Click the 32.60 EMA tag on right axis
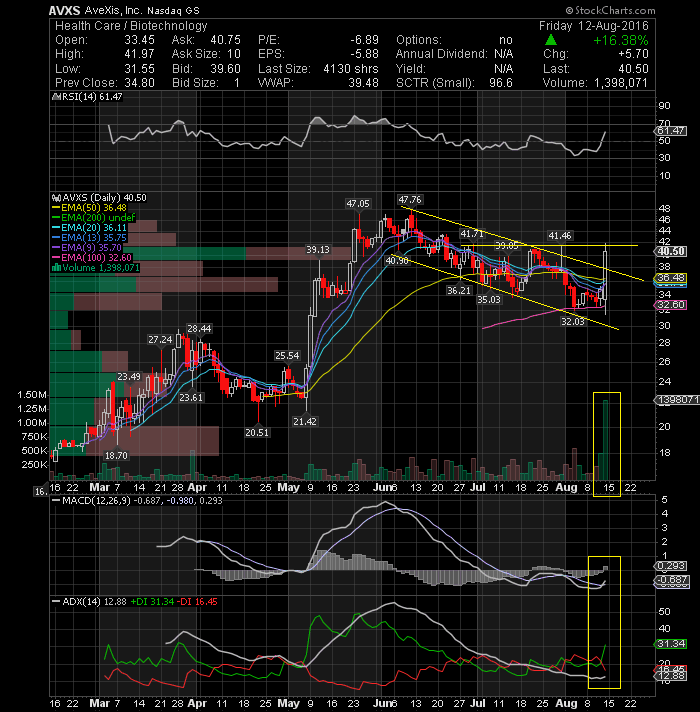 point(670,305)
